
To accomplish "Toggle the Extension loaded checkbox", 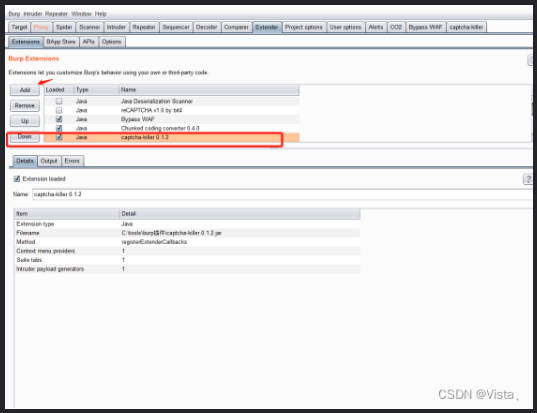I will [x=17, y=179].
